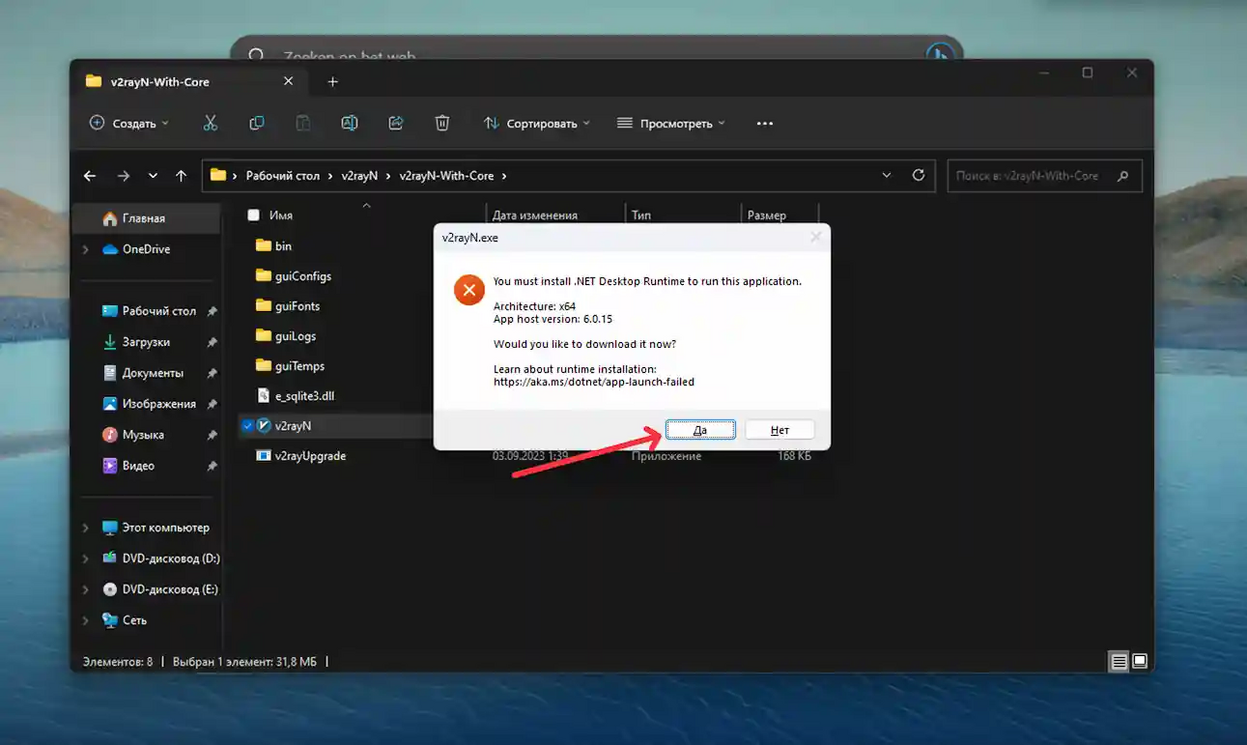This screenshot has height=745, width=1247.
Task: Open the Сортировать dropdown
Action: (x=536, y=123)
